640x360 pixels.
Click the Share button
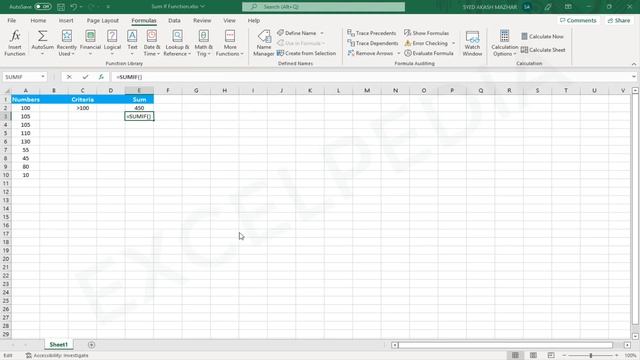(x=619, y=20)
